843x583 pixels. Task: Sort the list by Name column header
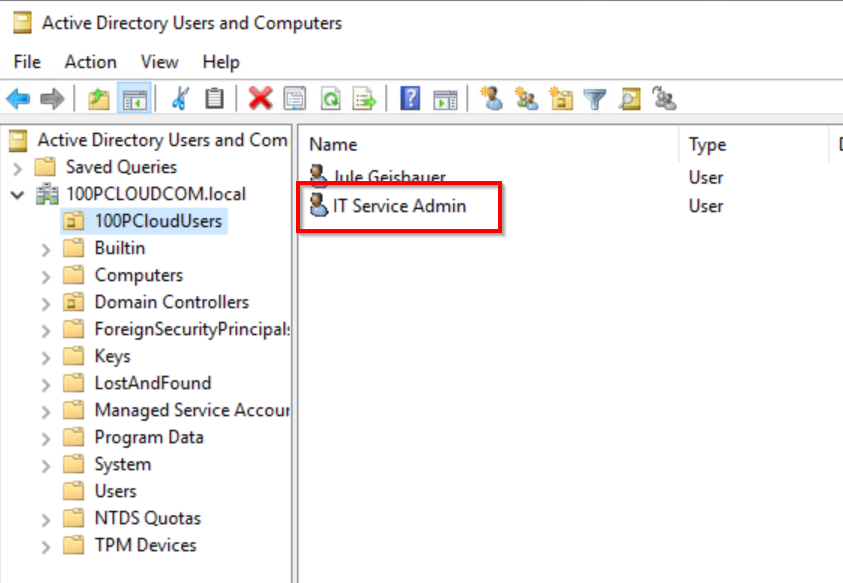[x=333, y=145]
